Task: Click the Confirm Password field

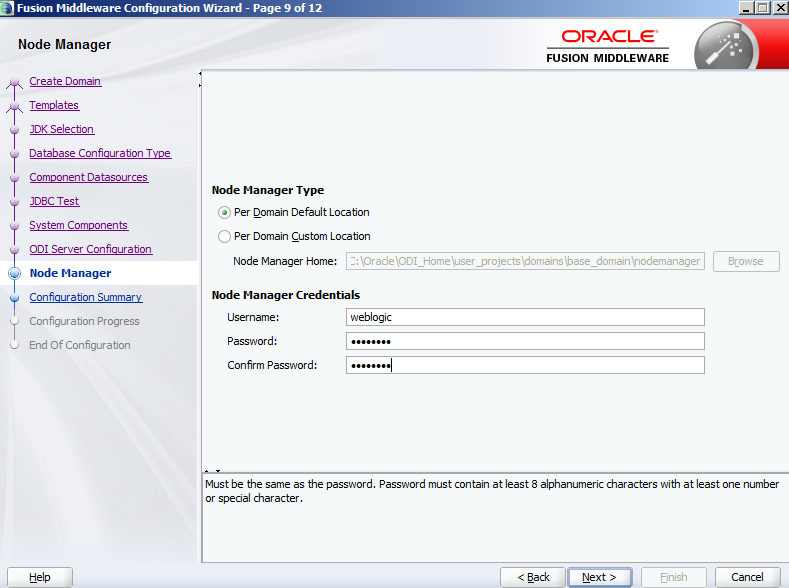Action: coord(525,365)
